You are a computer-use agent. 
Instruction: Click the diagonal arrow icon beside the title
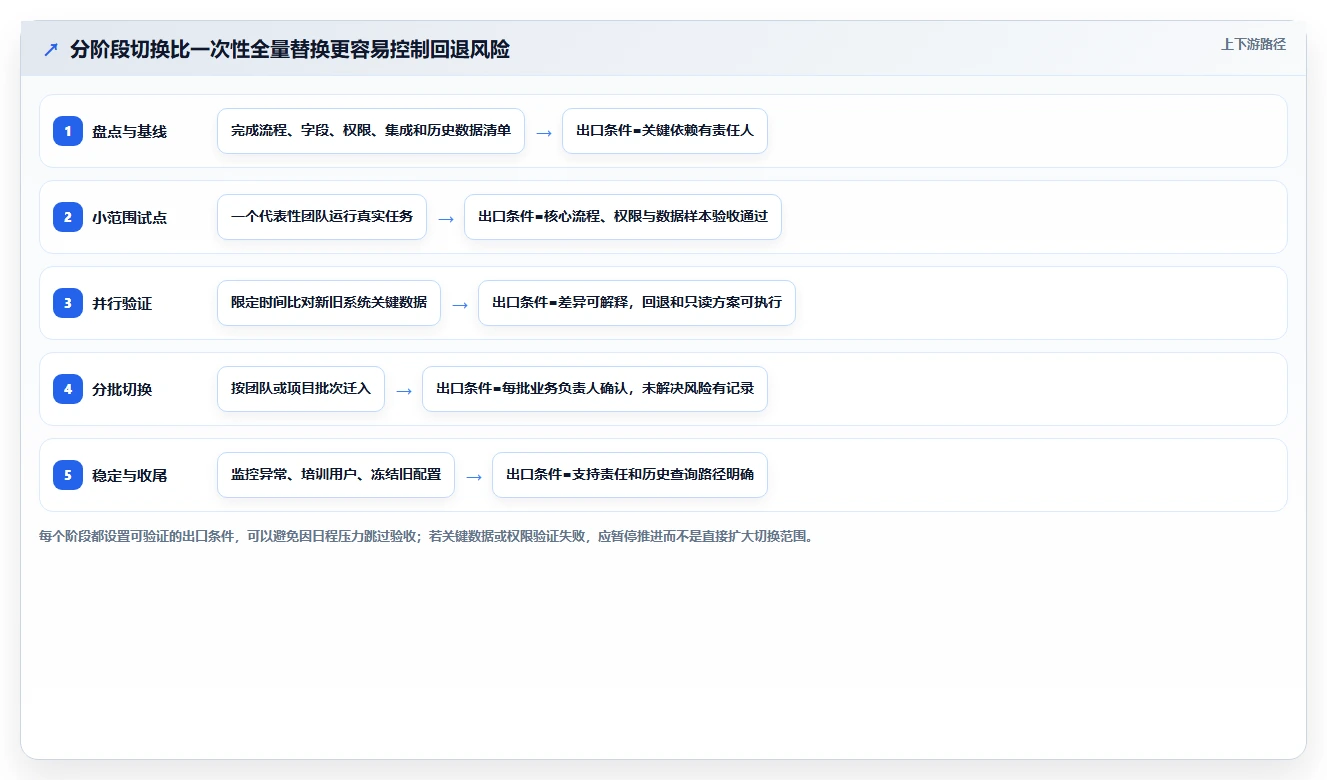tap(51, 50)
